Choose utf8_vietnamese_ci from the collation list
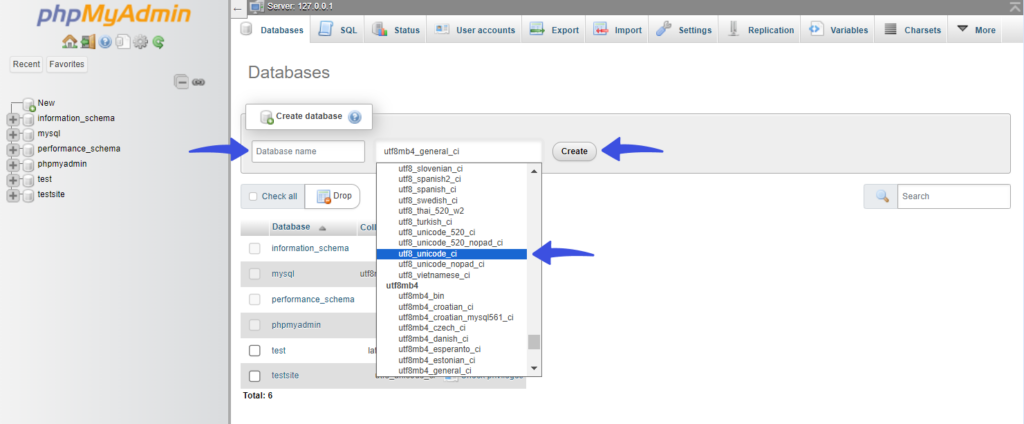 tap(452, 275)
